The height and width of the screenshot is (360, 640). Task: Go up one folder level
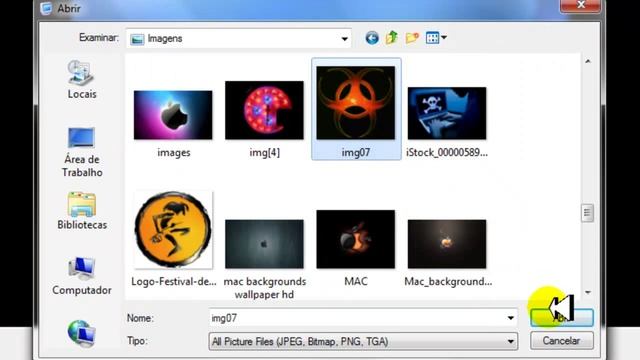392,38
